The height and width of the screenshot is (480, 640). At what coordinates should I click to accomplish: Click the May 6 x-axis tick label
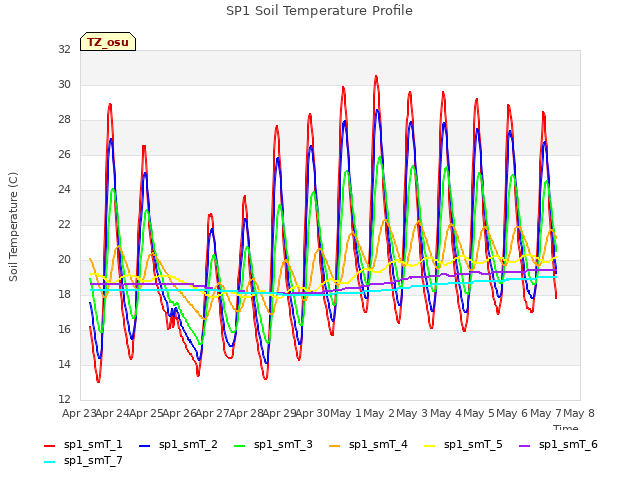[x=512, y=413]
